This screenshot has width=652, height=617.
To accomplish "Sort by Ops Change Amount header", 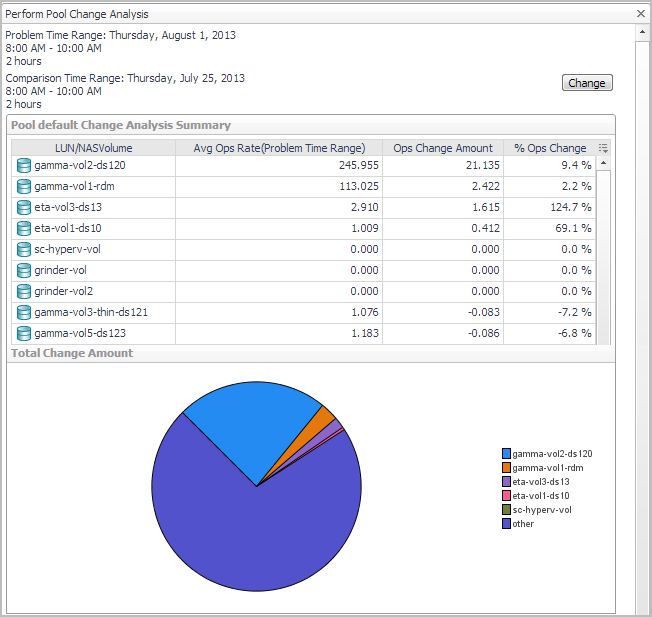I will 443,148.
